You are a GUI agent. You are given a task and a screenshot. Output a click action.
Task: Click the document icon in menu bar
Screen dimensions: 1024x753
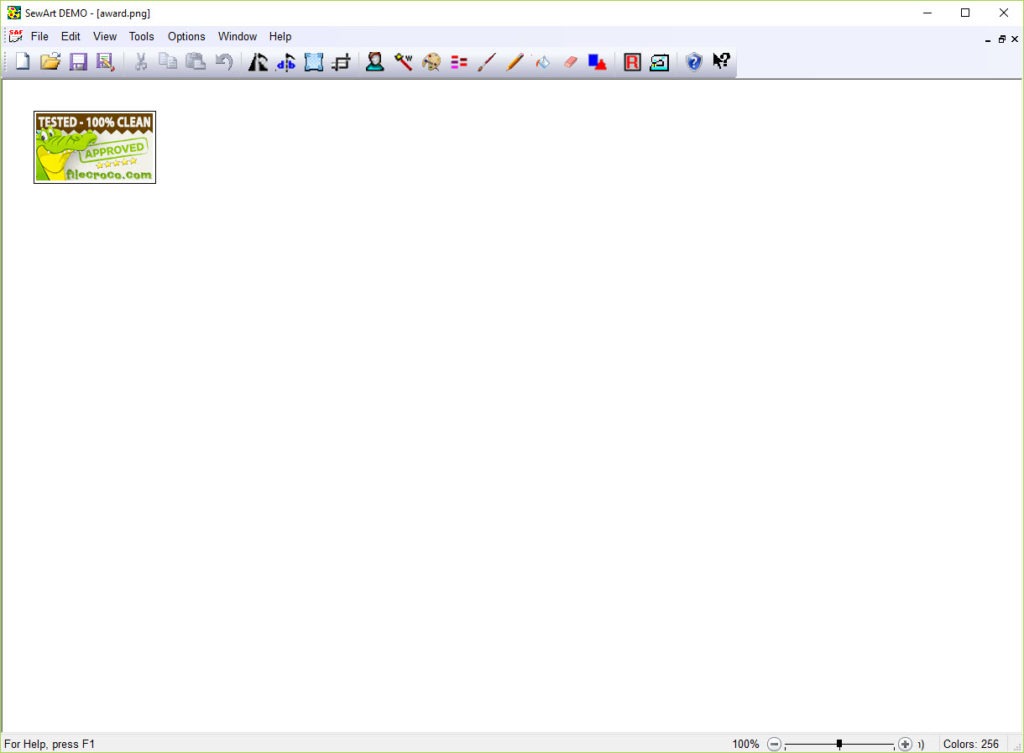15,36
